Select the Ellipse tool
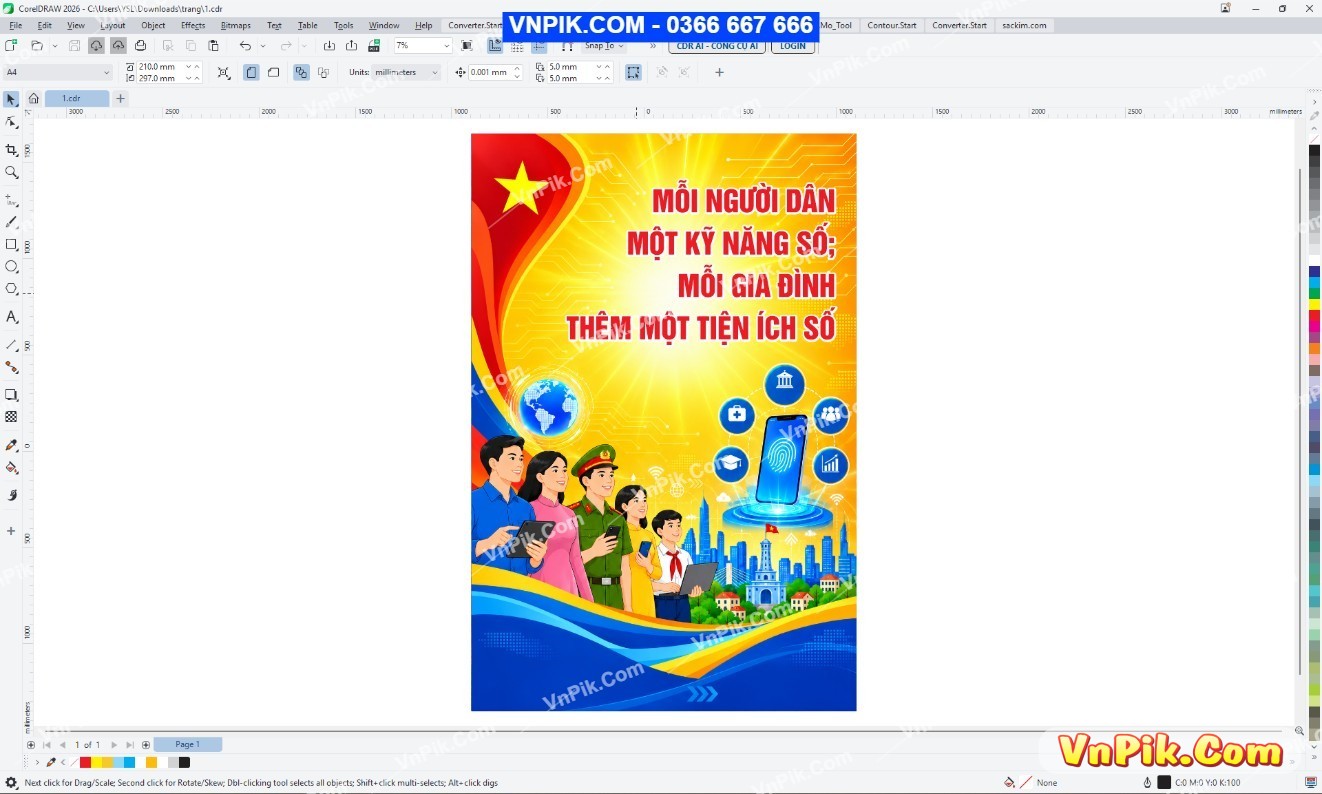This screenshot has width=1322, height=794. click(11, 266)
